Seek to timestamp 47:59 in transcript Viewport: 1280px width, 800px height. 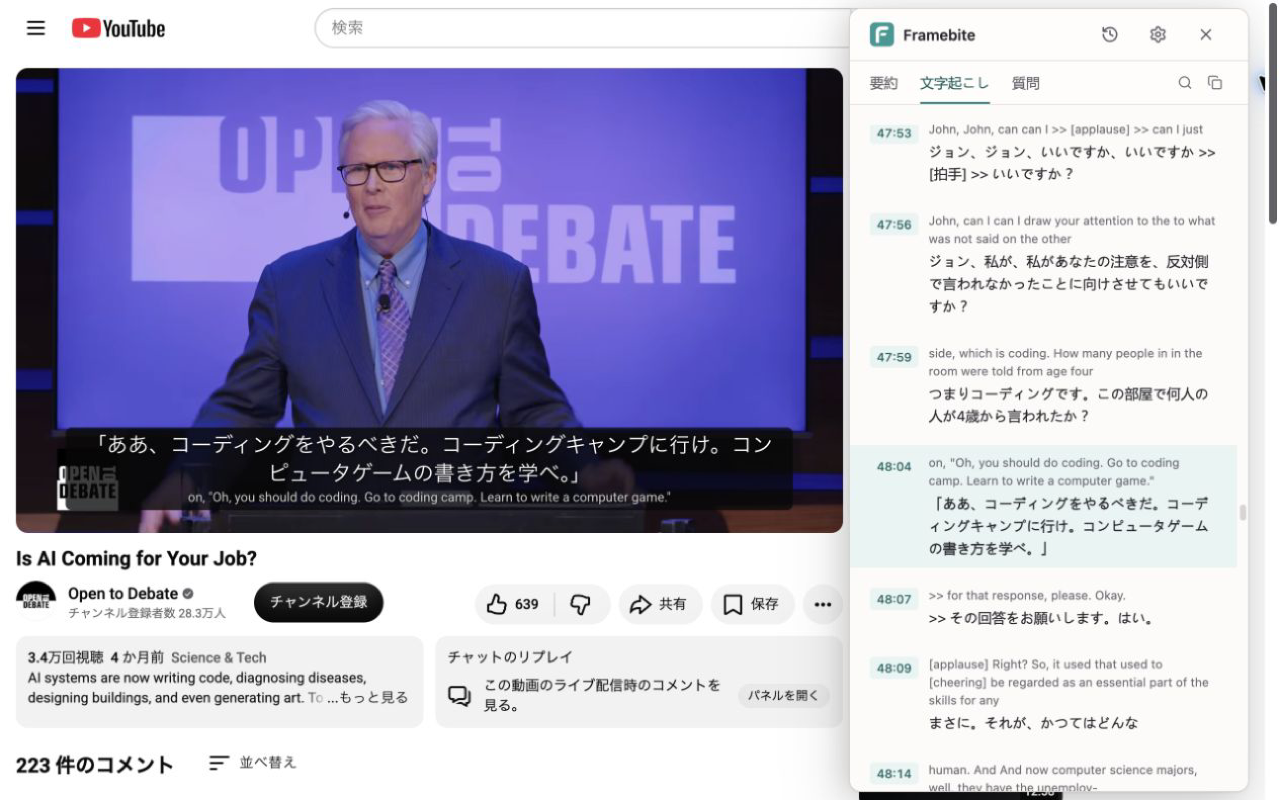[894, 357]
